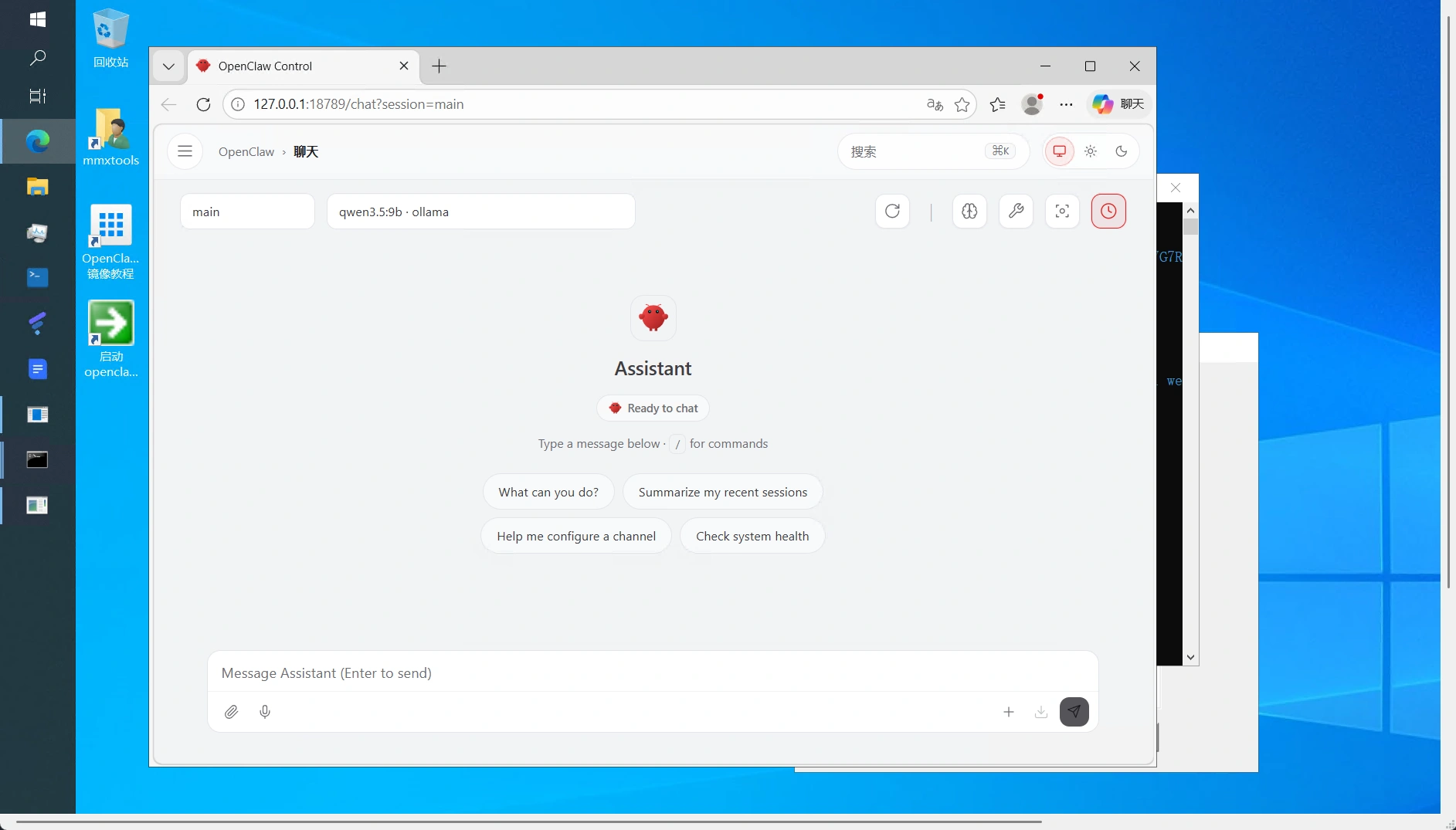This screenshot has height=830, width=1456.
Task: Open a new browser tab
Action: [x=439, y=66]
